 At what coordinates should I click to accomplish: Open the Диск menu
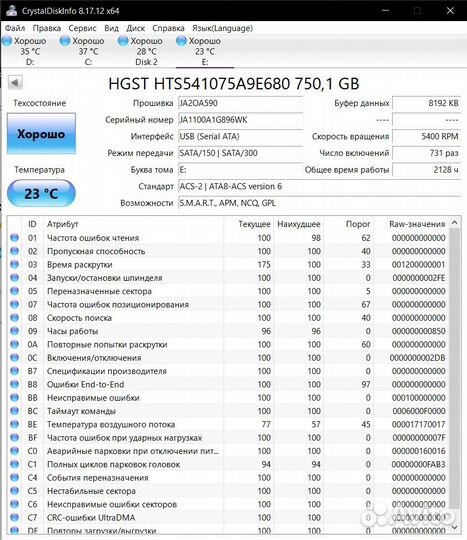coord(135,28)
